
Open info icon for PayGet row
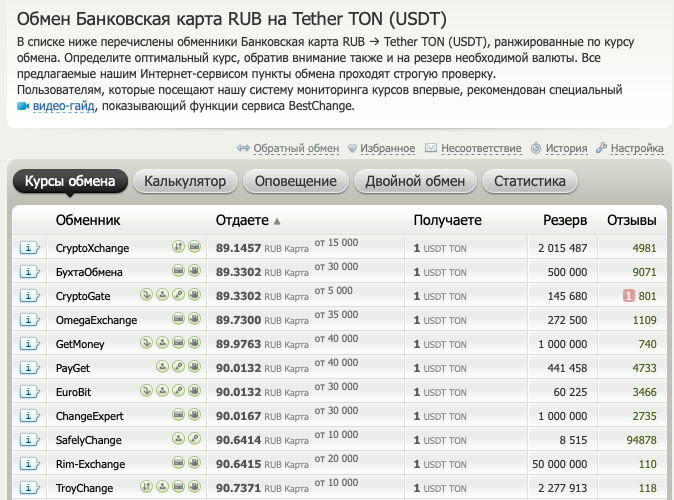(29, 368)
